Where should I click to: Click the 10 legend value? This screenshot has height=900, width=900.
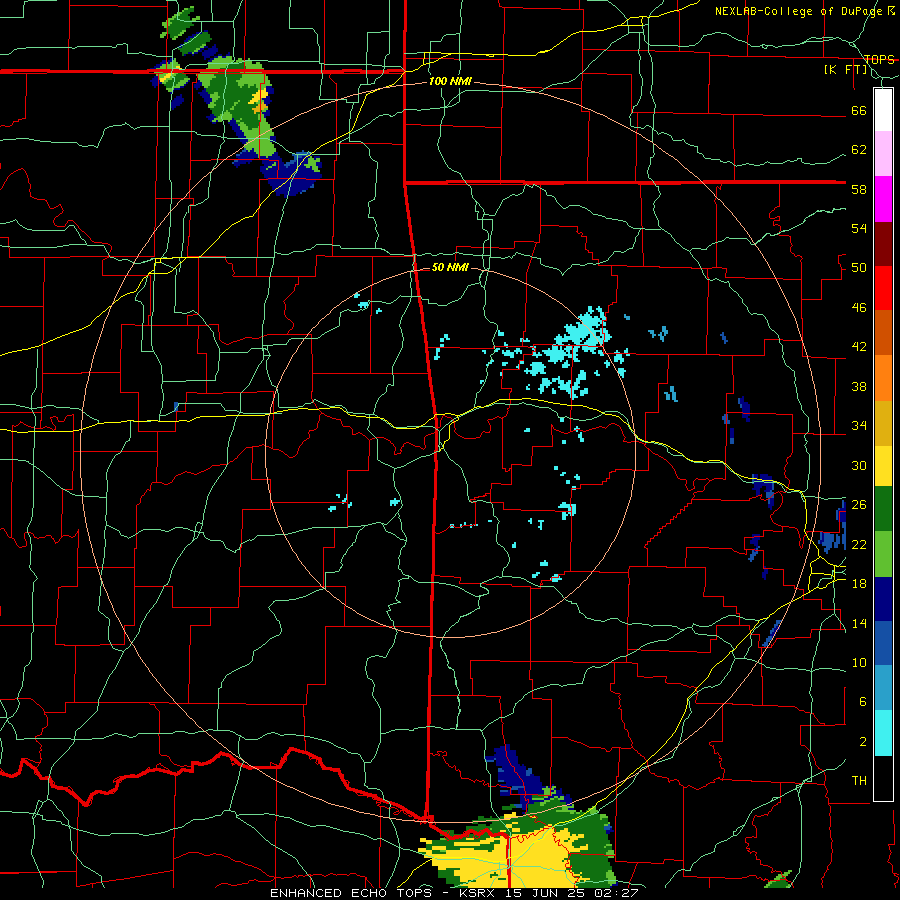pos(859,663)
